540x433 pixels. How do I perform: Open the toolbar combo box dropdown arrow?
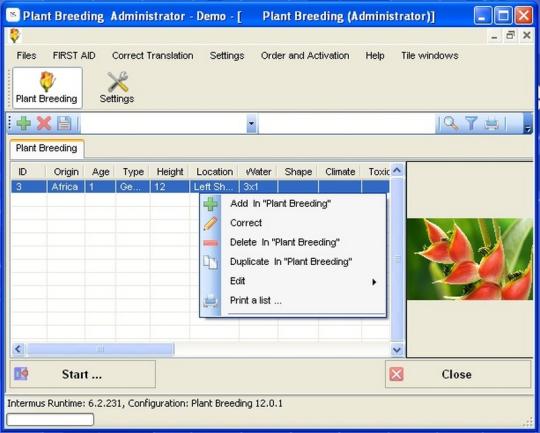251,123
